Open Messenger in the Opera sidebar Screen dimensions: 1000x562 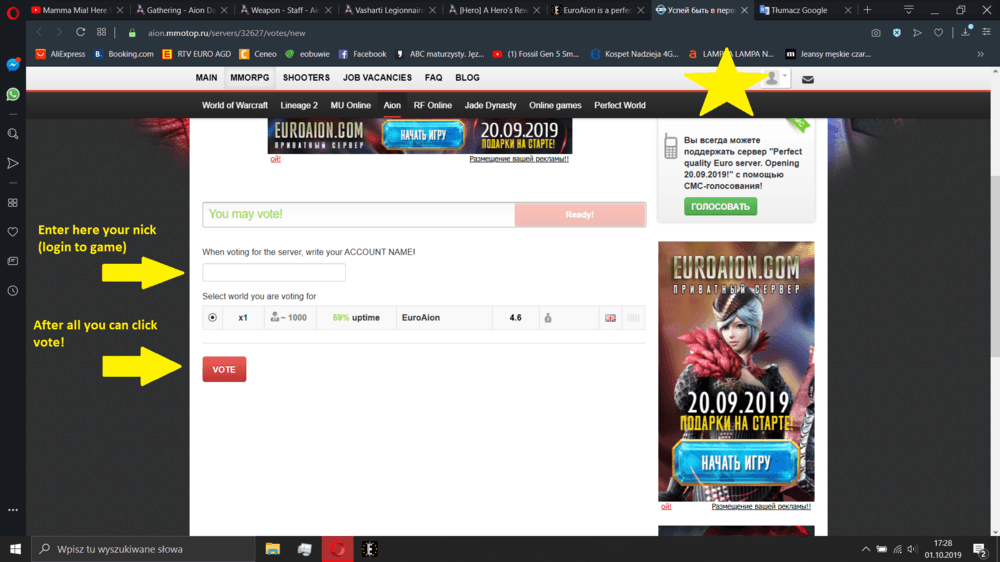[x=13, y=65]
